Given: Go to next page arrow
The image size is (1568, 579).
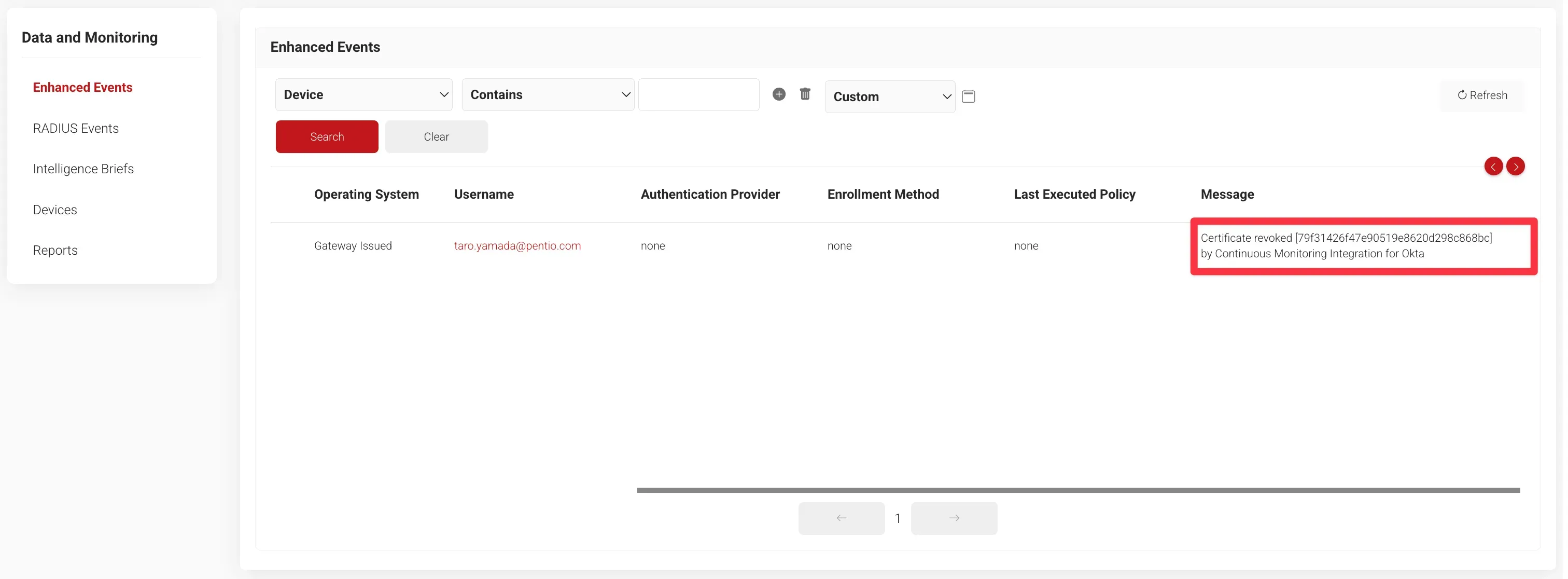Looking at the screenshot, I should (954, 518).
